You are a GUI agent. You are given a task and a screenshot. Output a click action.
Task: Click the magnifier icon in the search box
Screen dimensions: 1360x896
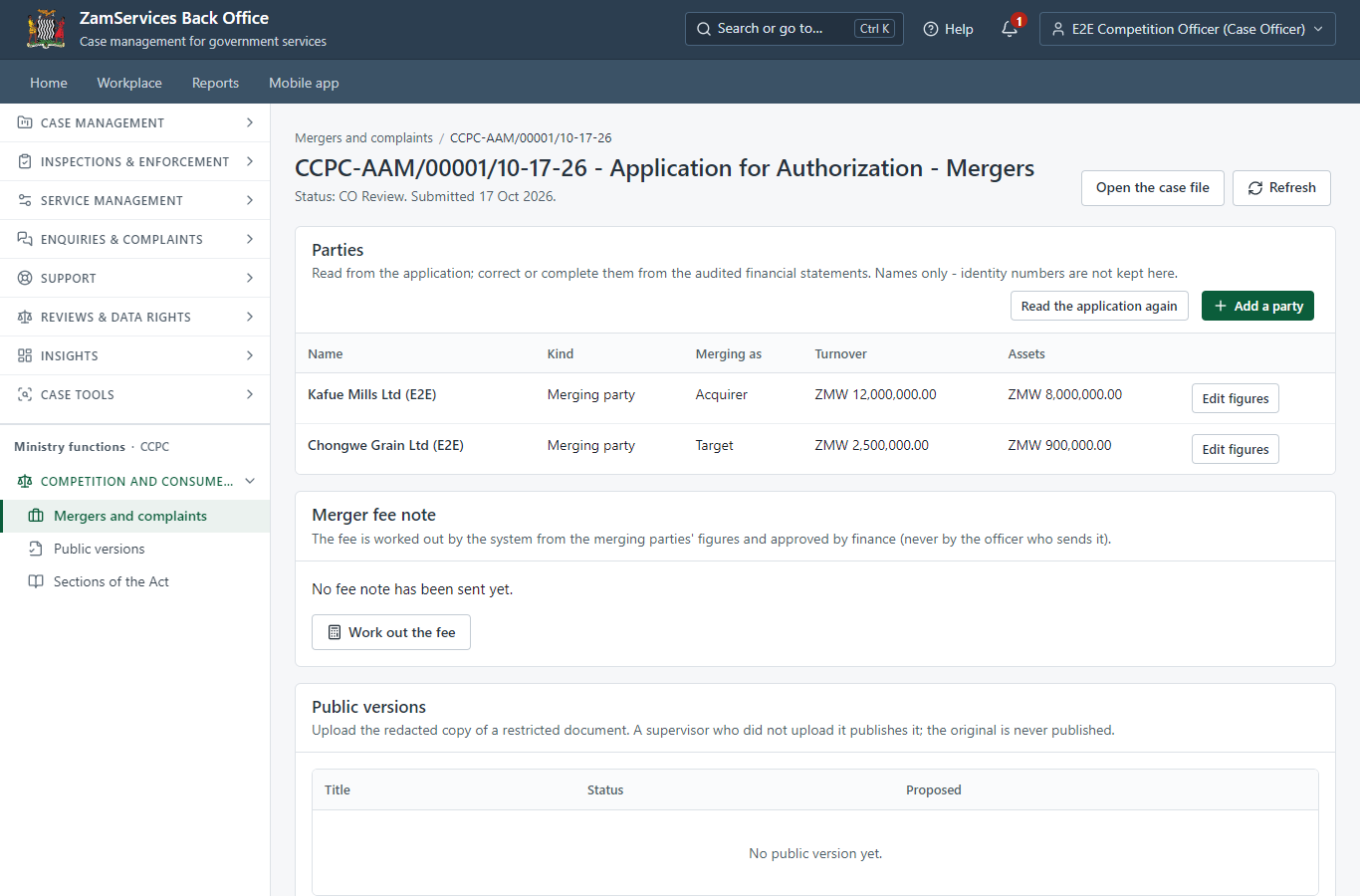click(704, 29)
